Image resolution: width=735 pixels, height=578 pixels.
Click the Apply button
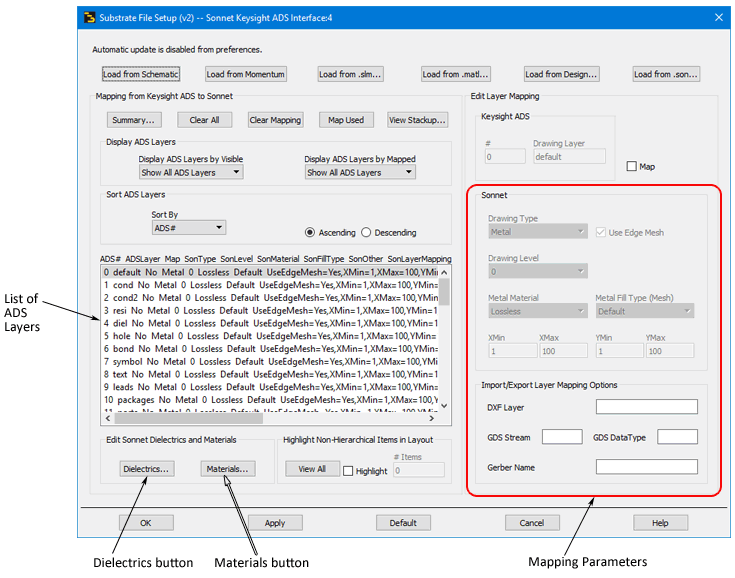coord(275,523)
